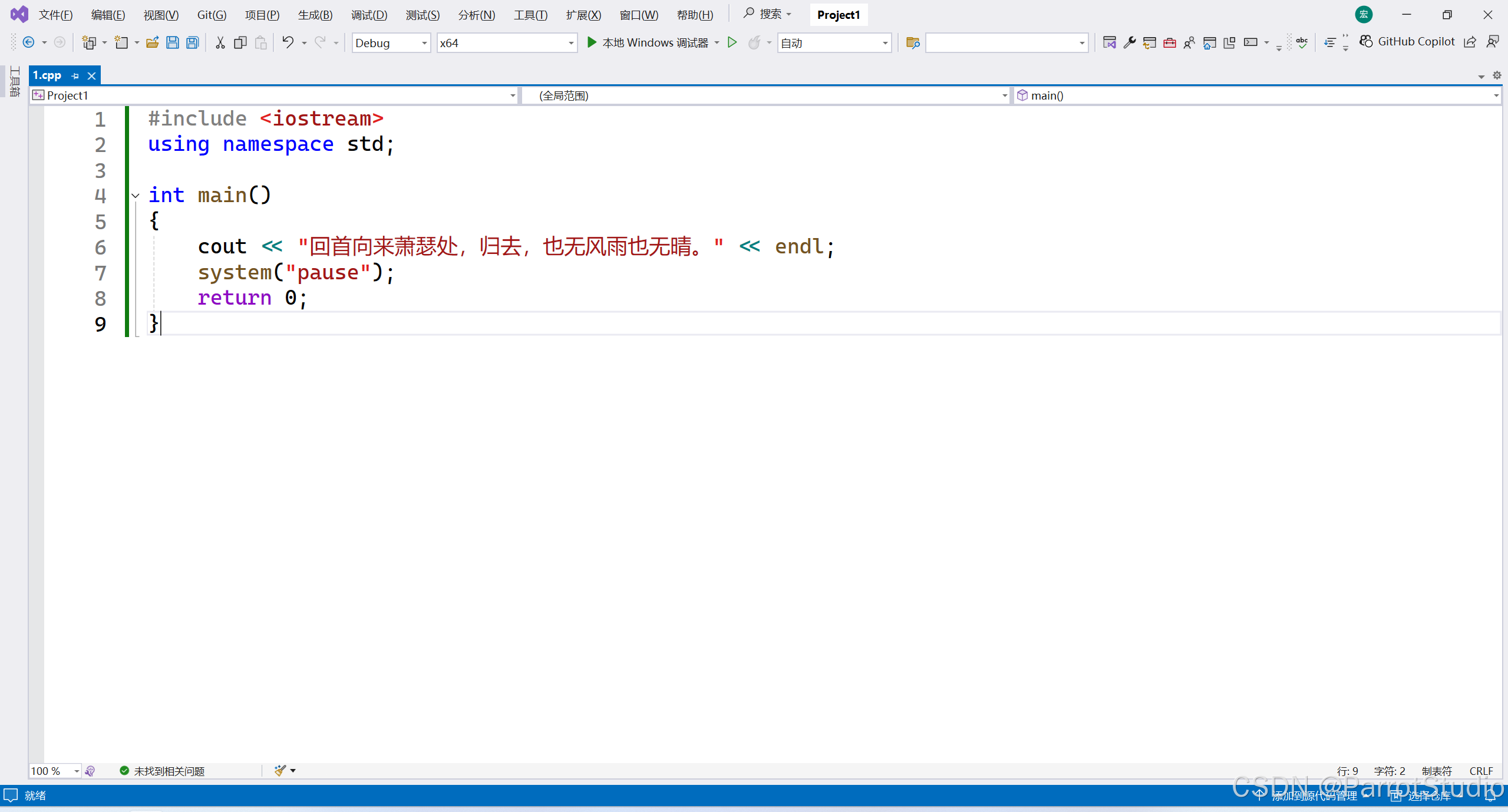
Task: Open the editor settings gear icon
Action: (1497, 75)
